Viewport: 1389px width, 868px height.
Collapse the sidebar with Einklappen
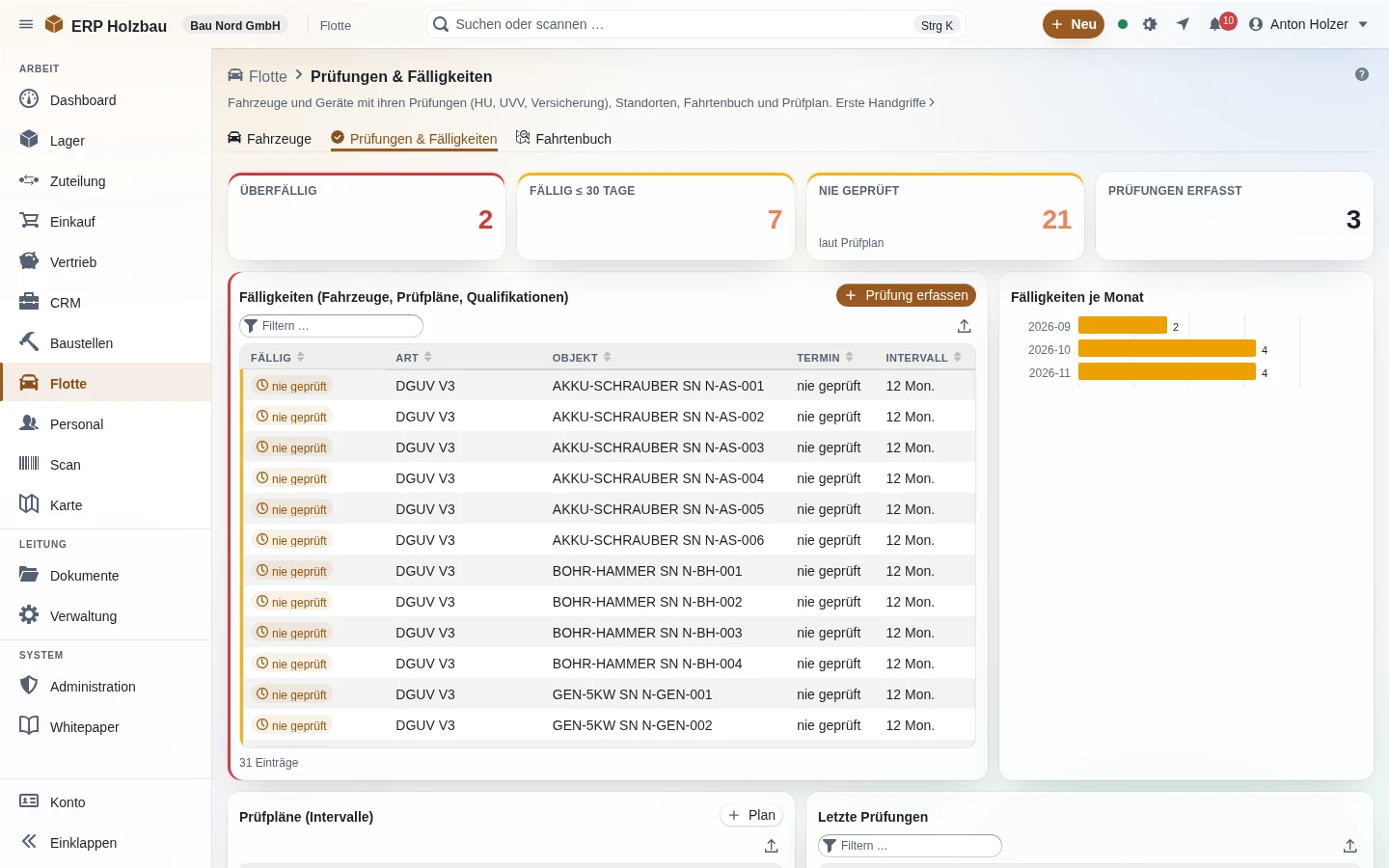pyautogui.click(x=106, y=843)
